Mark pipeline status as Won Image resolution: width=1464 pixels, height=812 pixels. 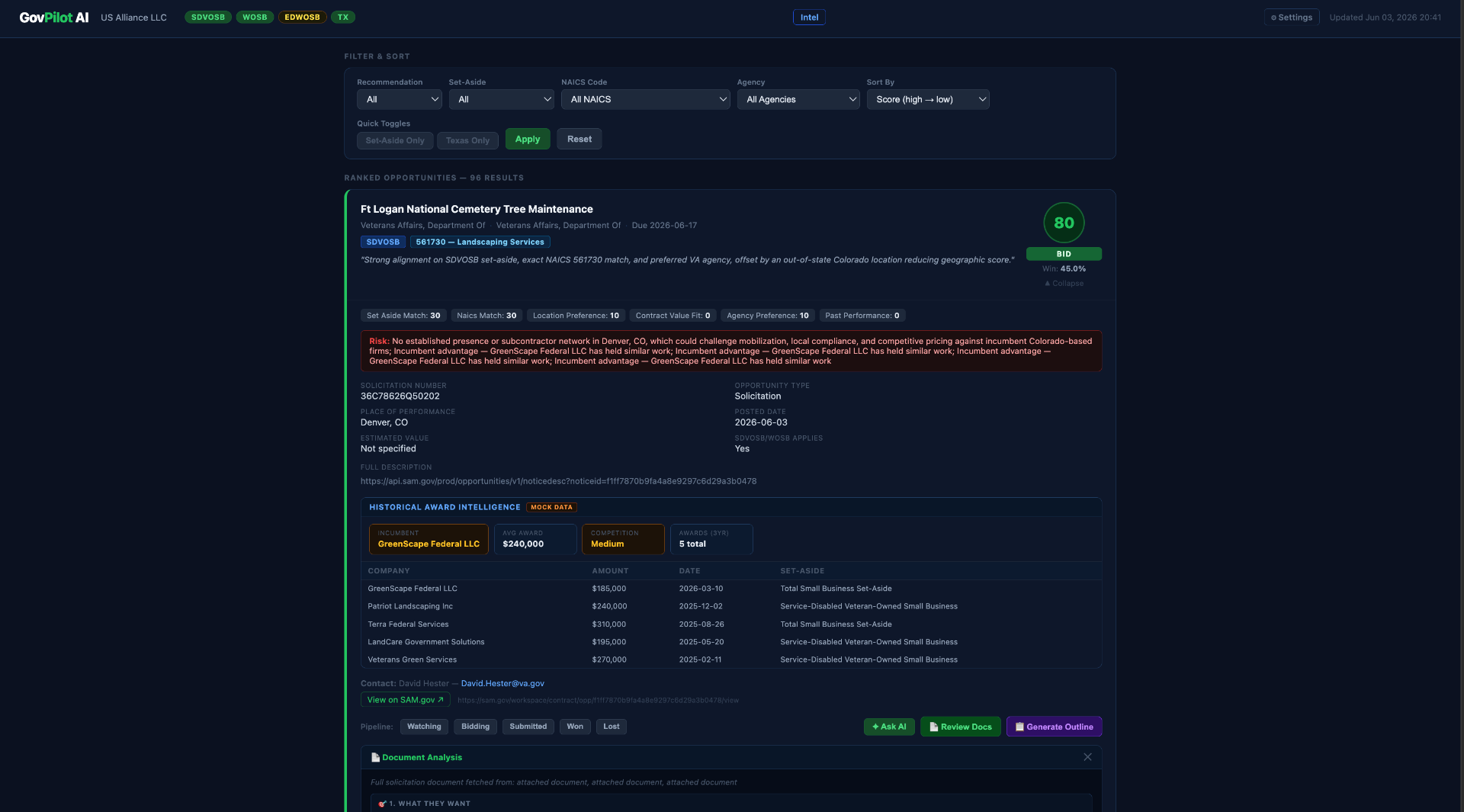coord(575,727)
